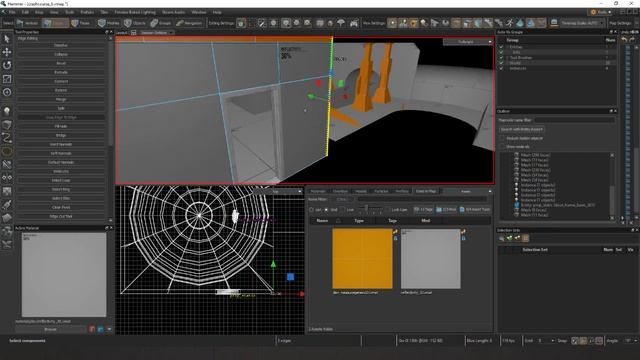Select the Block tool cube icon
This screenshot has width=640, height=360.
[7, 124]
